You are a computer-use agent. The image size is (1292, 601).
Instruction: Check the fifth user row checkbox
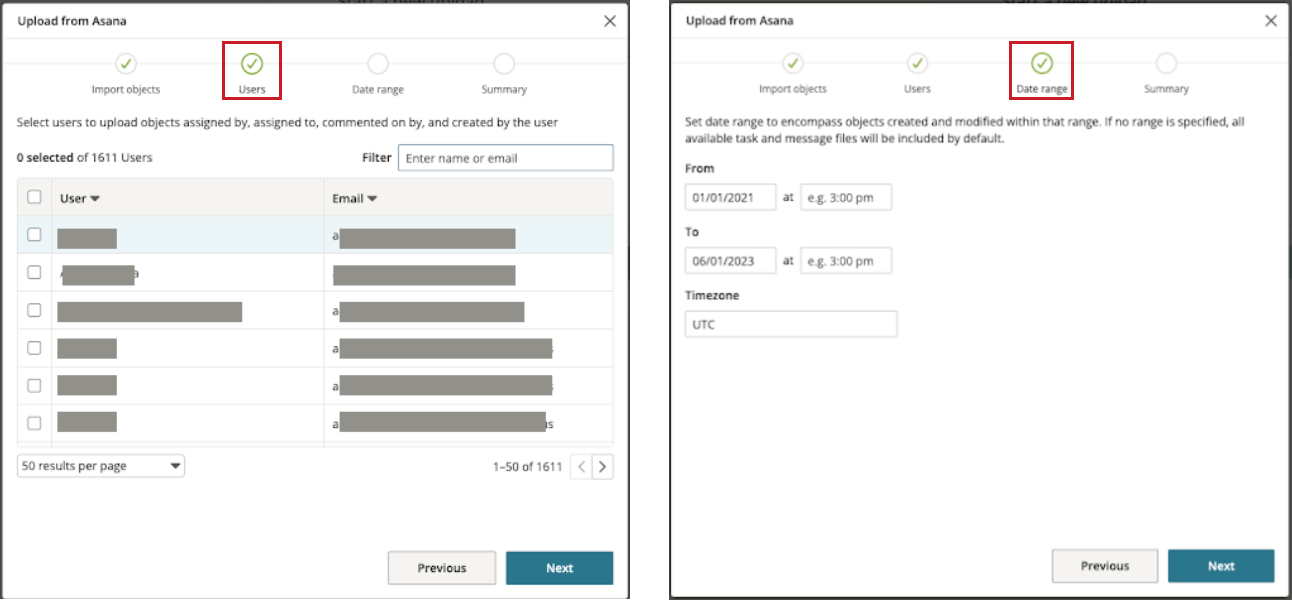coord(34,385)
